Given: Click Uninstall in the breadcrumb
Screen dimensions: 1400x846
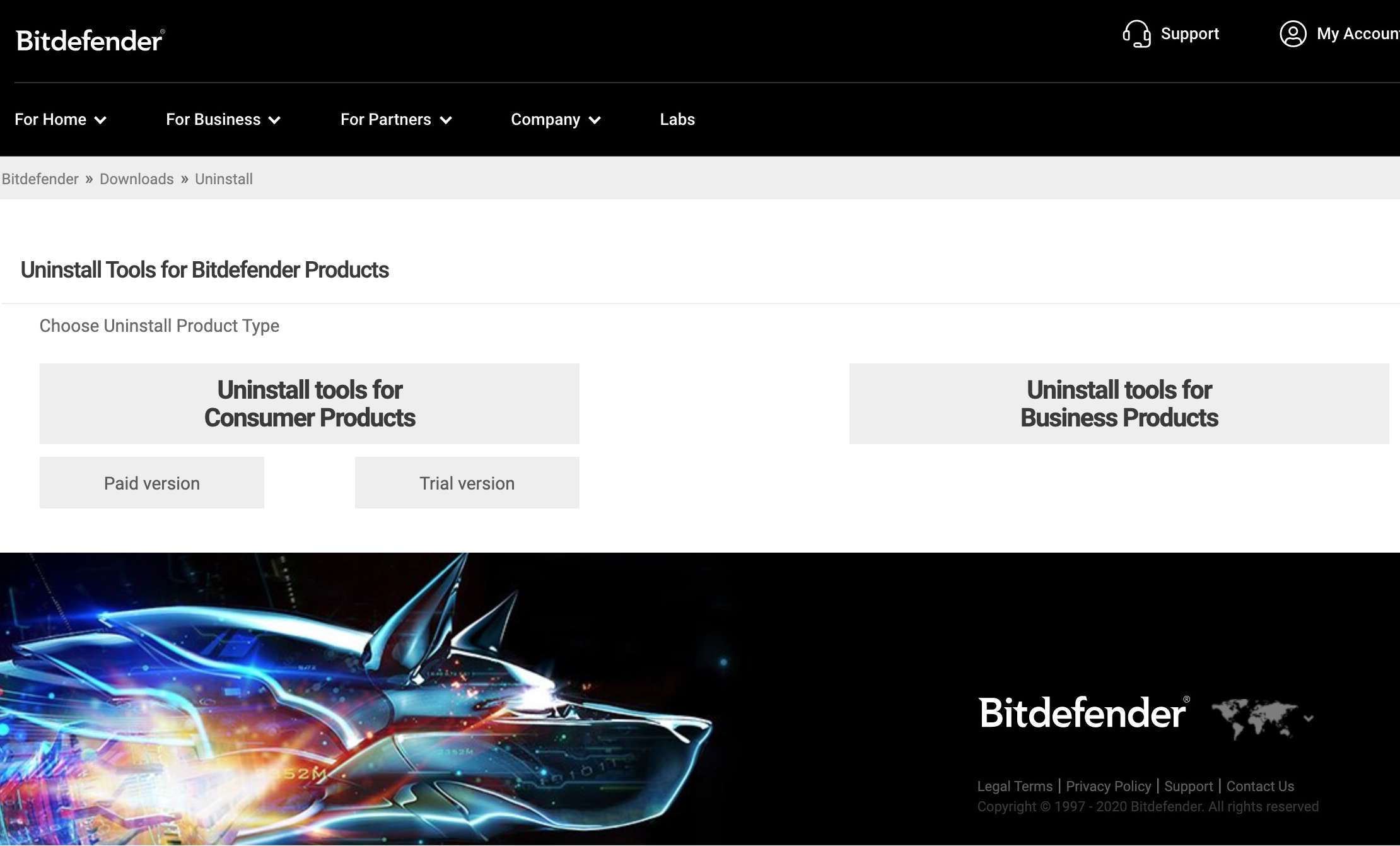Looking at the screenshot, I should click(224, 179).
